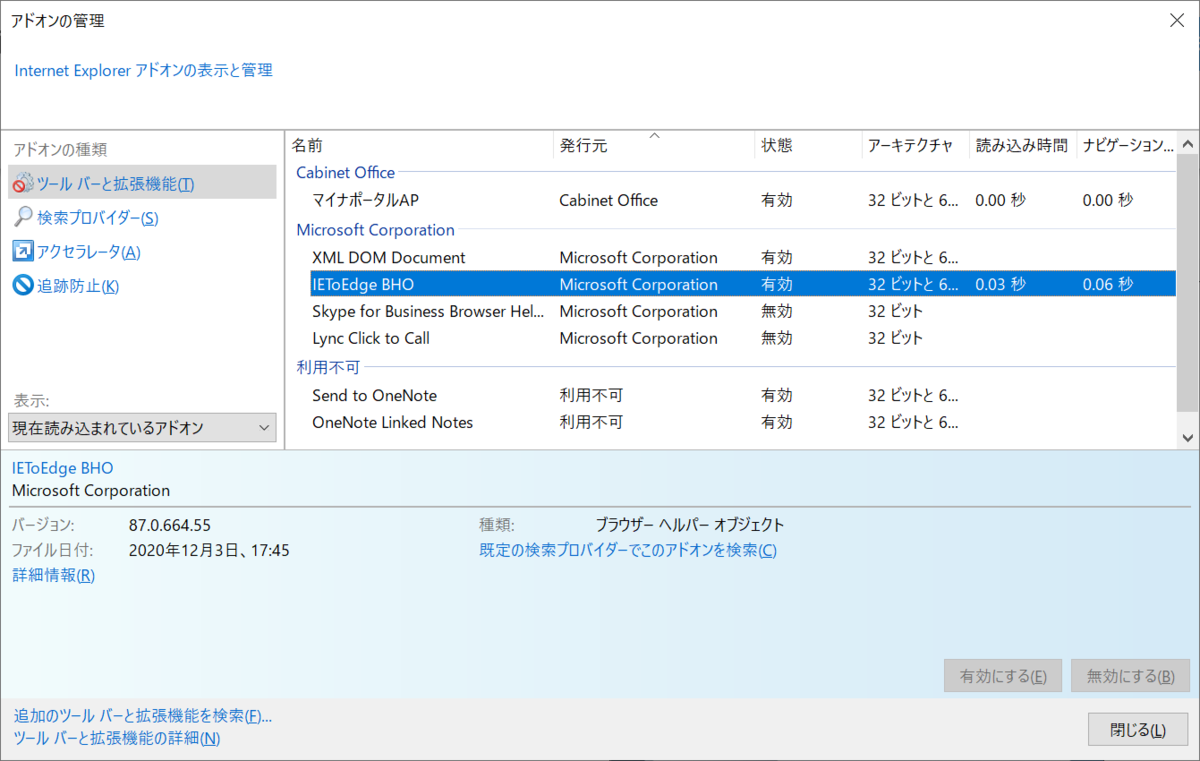Click the Toolbars and Extensions gear icon
Image resolution: width=1200 pixels, height=761 pixels.
(23, 184)
